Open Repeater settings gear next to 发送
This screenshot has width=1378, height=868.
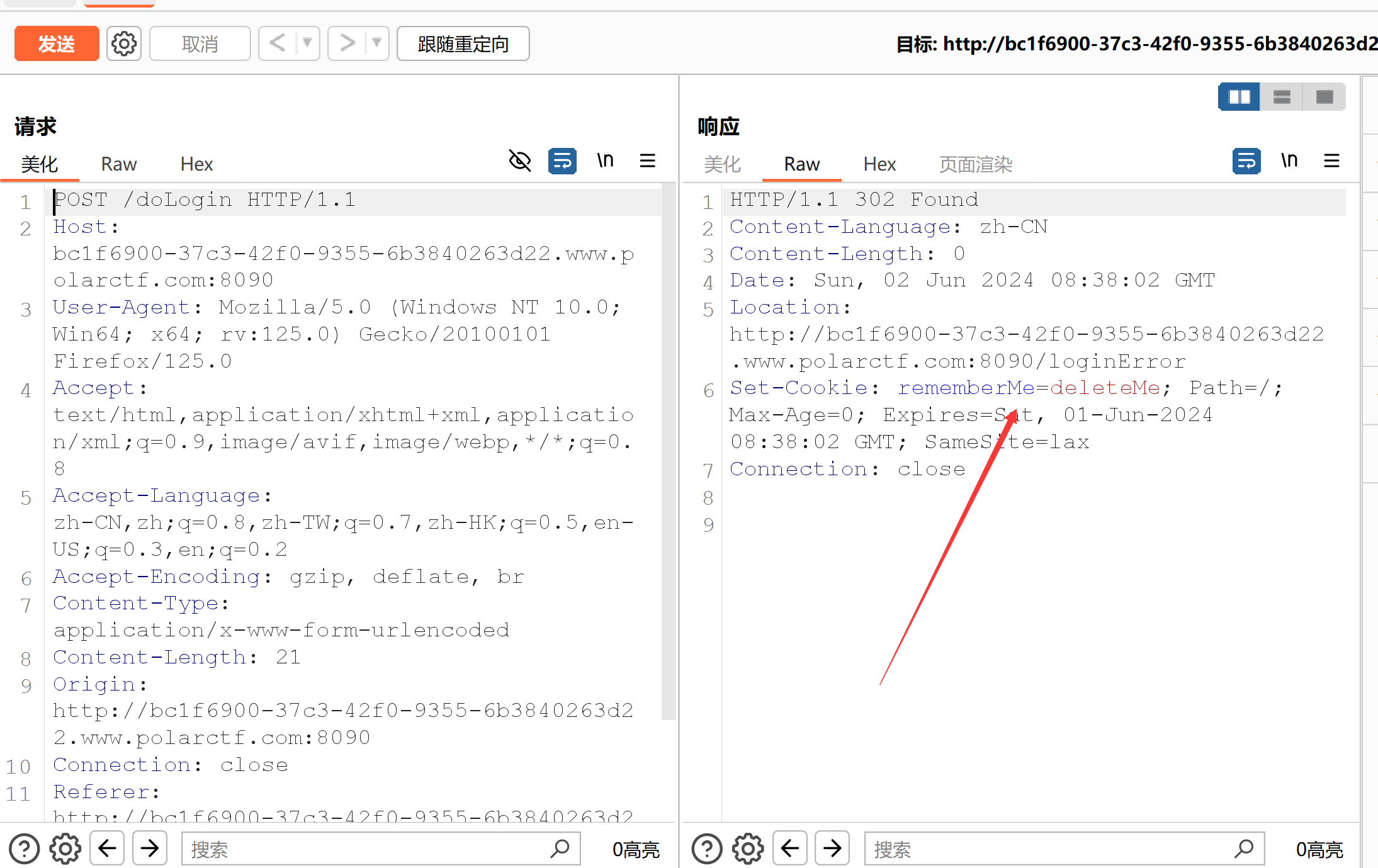(124, 43)
